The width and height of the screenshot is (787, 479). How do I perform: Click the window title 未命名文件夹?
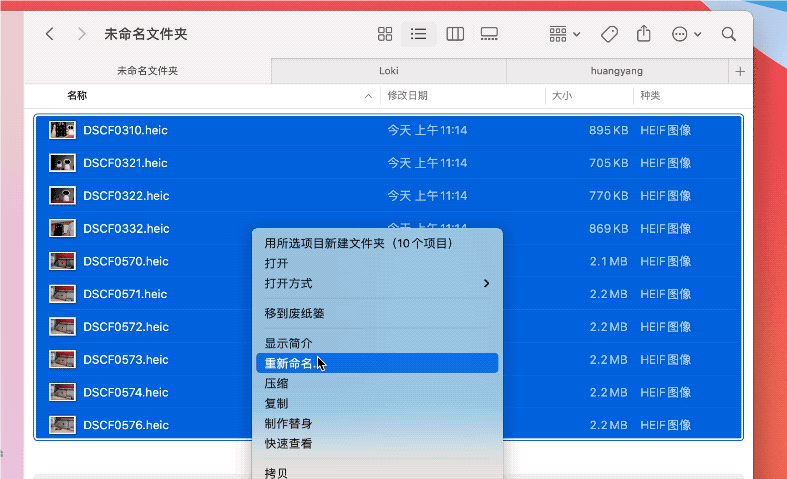(x=146, y=34)
